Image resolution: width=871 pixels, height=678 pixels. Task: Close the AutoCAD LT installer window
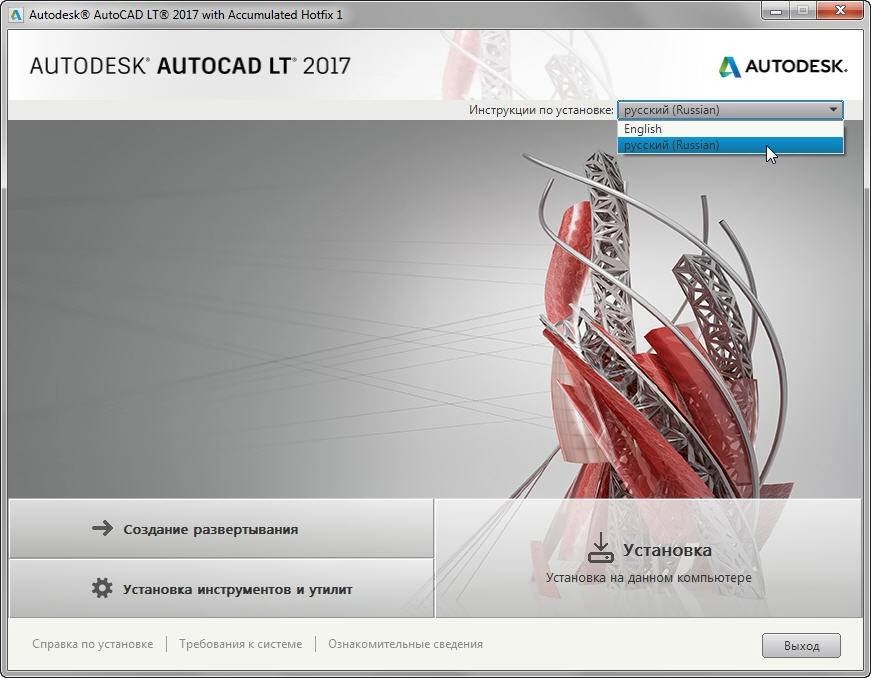tap(840, 11)
